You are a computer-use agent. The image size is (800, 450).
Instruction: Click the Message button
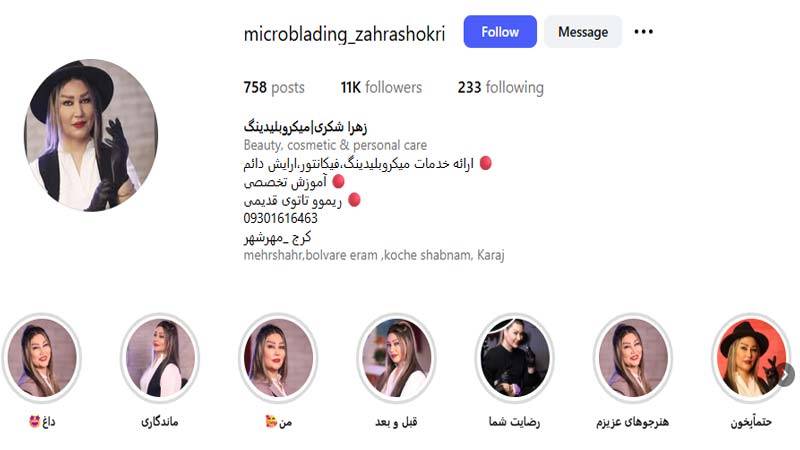[x=583, y=32]
